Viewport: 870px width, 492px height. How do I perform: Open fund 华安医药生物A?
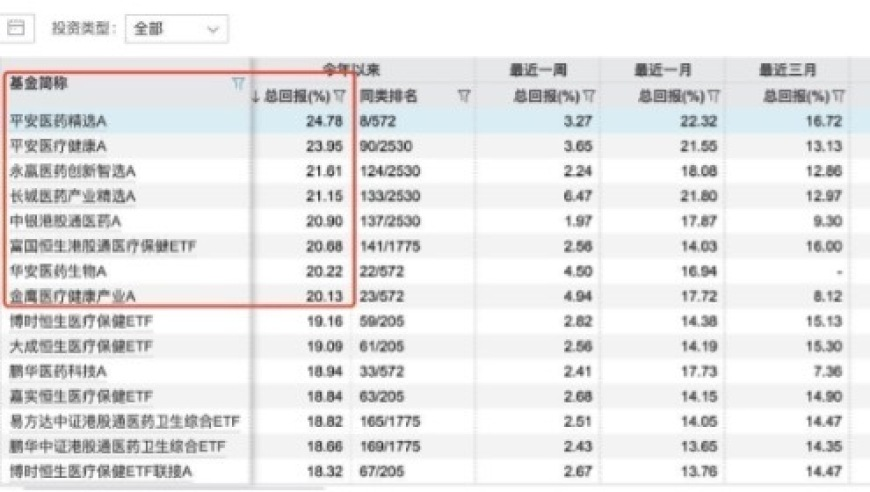58,271
